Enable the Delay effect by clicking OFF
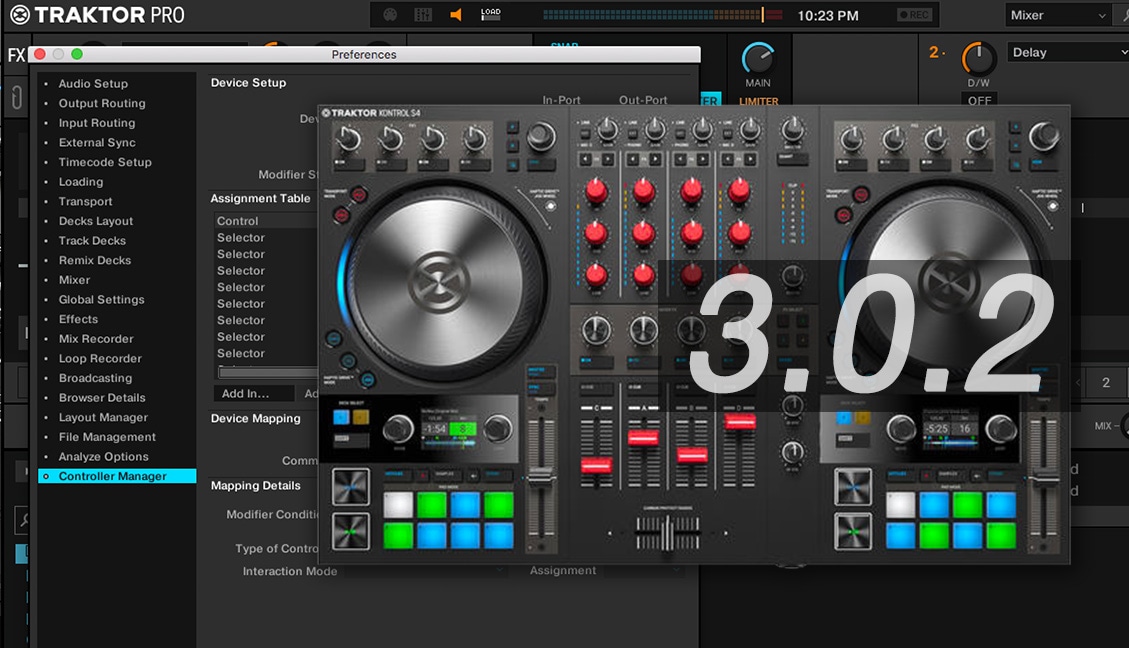This screenshot has height=648, width=1129. pyautogui.click(x=978, y=100)
